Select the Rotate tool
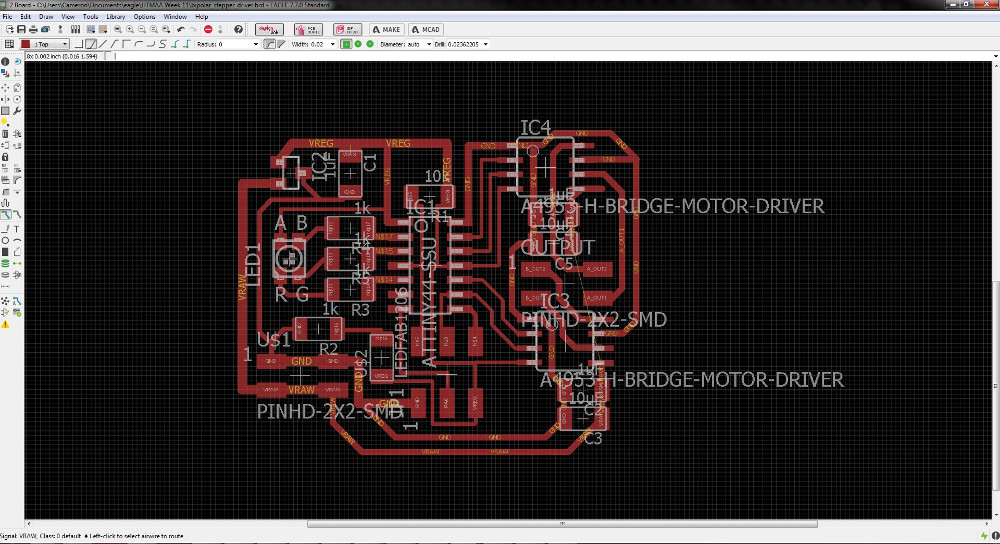1000x544 pixels. (x=17, y=99)
